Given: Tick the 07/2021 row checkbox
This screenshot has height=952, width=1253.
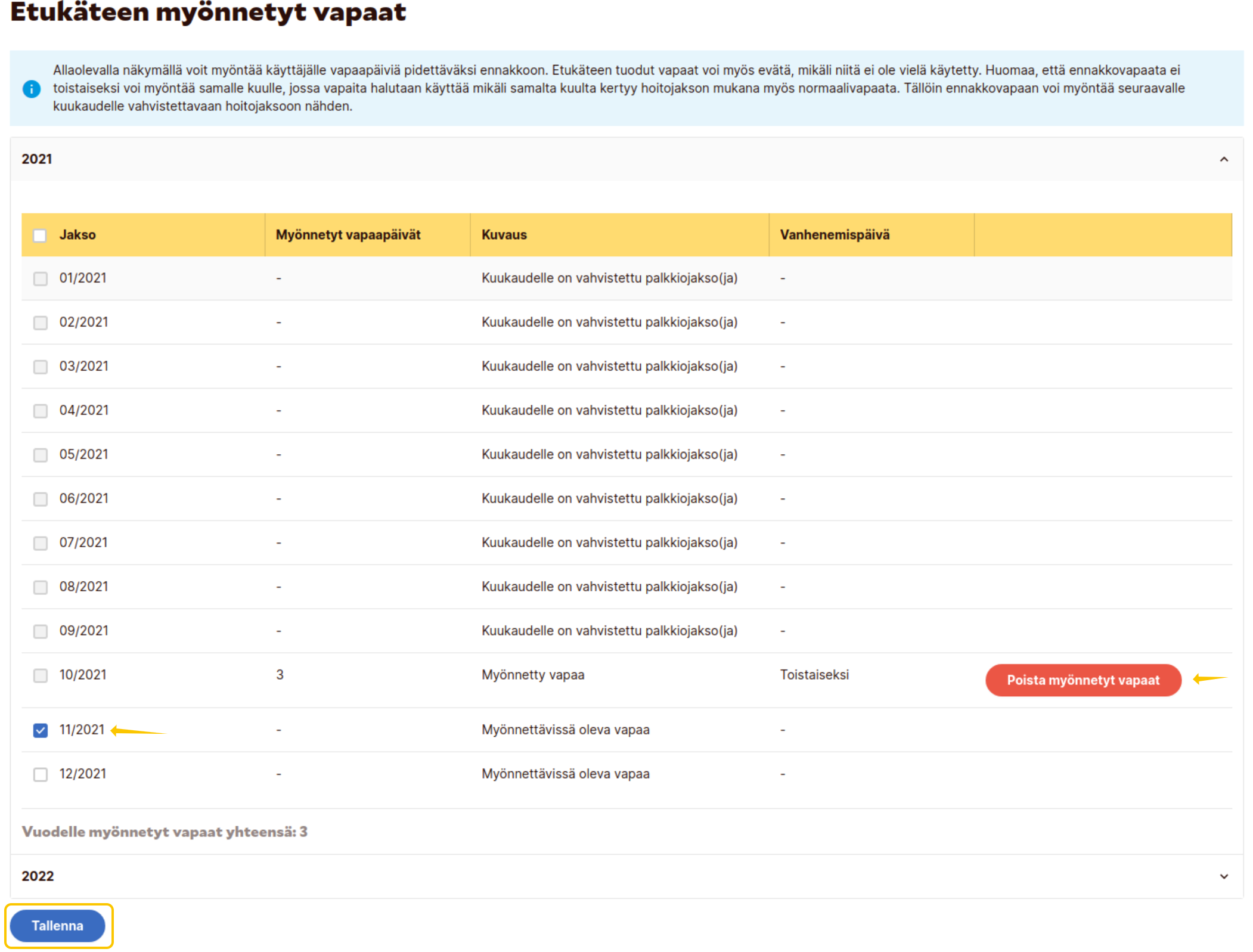Looking at the screenshot, I should point(40,543).
